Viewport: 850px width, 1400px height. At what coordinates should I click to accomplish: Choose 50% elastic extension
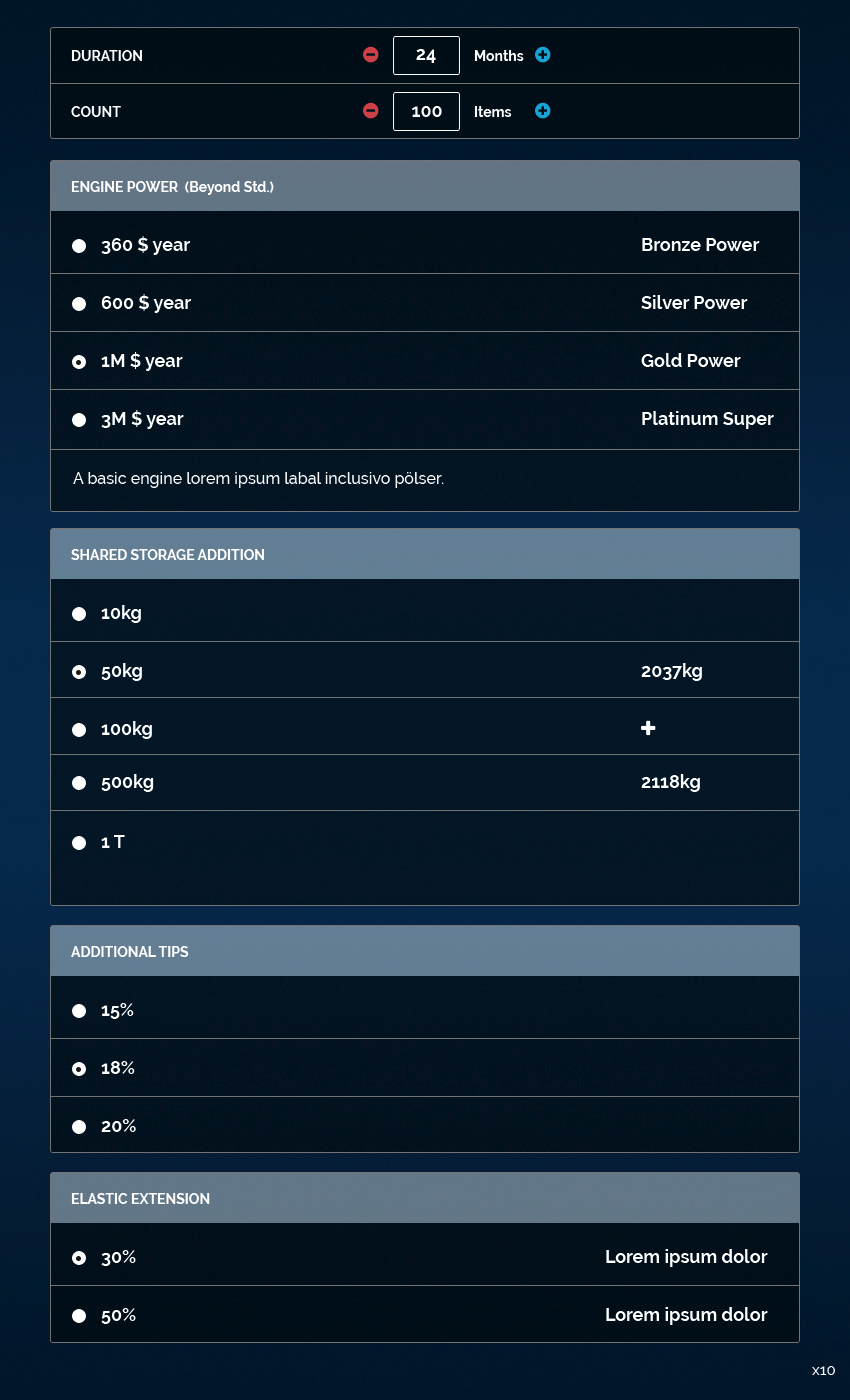(x=79, y=1316)
